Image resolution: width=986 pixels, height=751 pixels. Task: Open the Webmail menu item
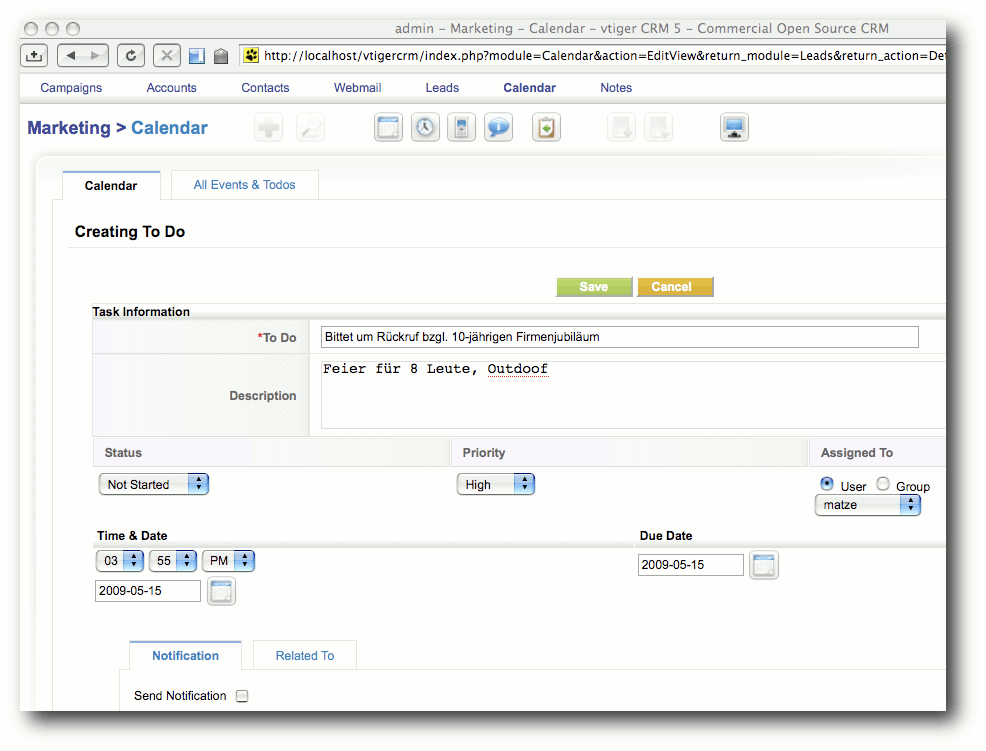click(358, 88)
